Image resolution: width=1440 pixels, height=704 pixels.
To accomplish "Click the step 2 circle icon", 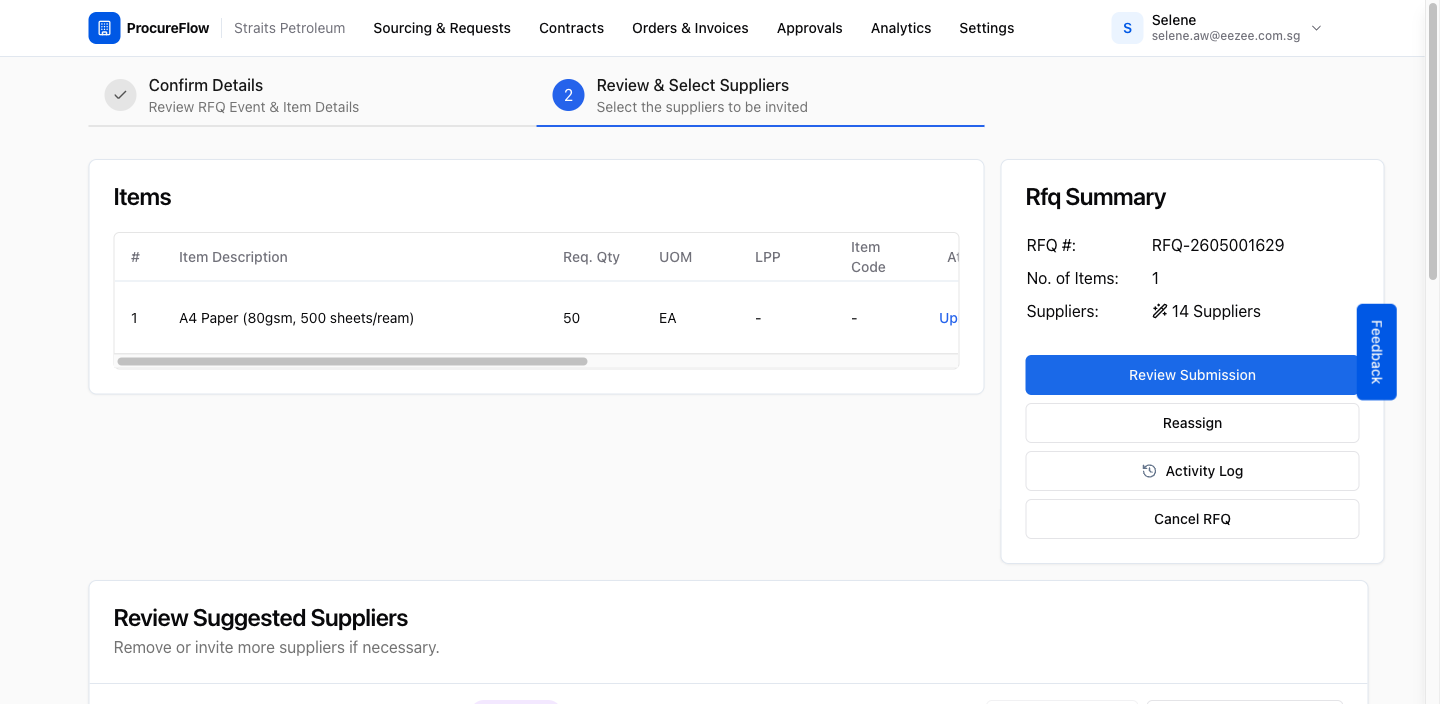I will tap(568, 95).
